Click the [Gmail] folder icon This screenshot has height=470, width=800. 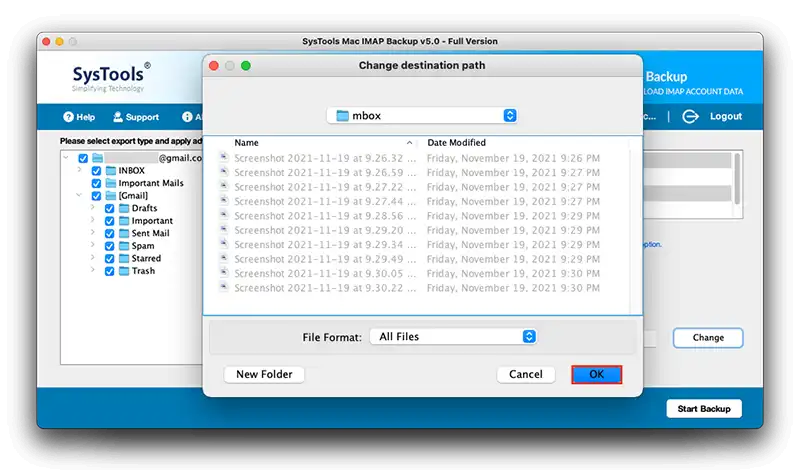(111, 195)
